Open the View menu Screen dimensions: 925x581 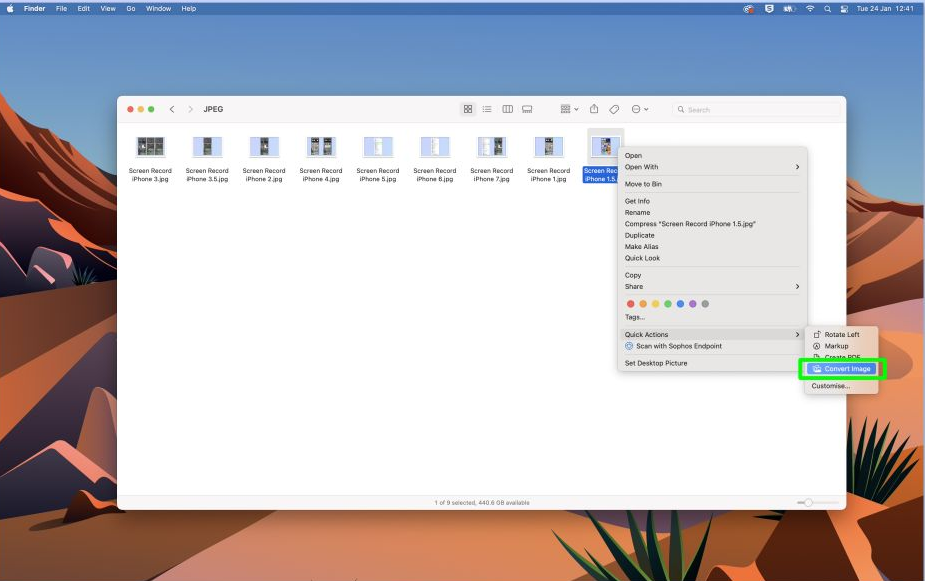tap(108, 9)
